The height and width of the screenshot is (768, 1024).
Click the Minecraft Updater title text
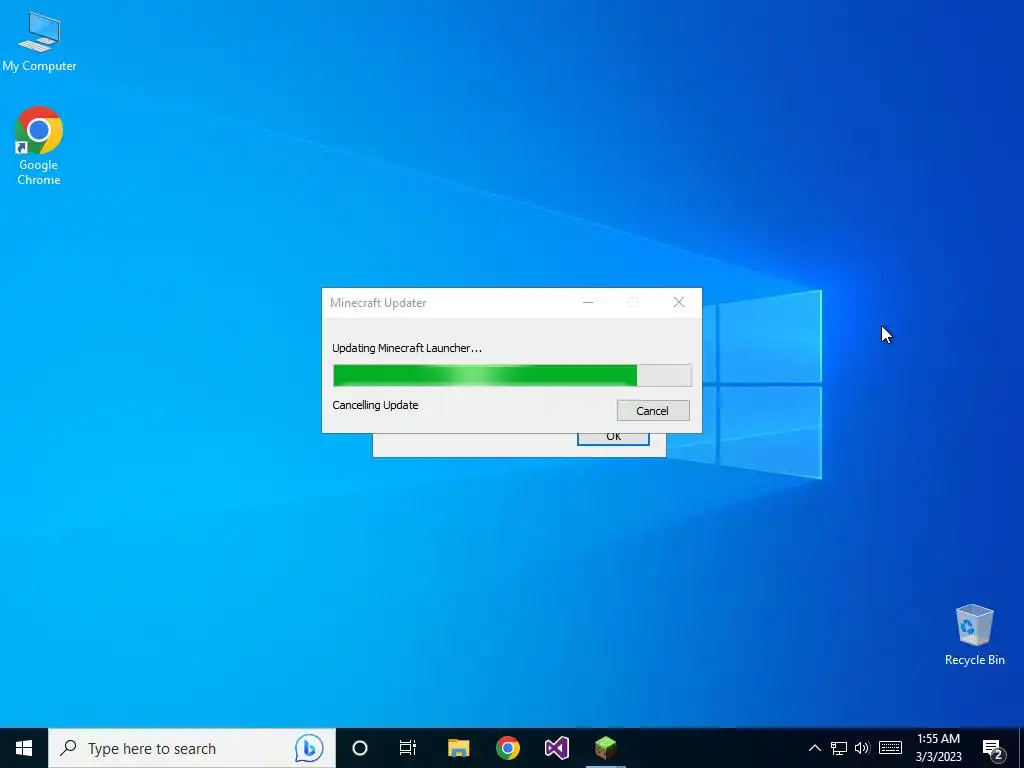pos(378,303)
